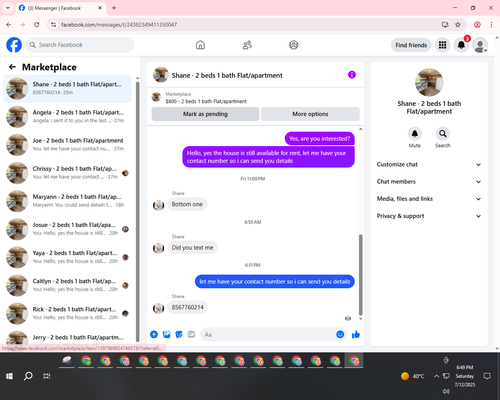Open the notifications bell
The width and height of the screenshot is (500, 400).
click(x=461, y=45)
